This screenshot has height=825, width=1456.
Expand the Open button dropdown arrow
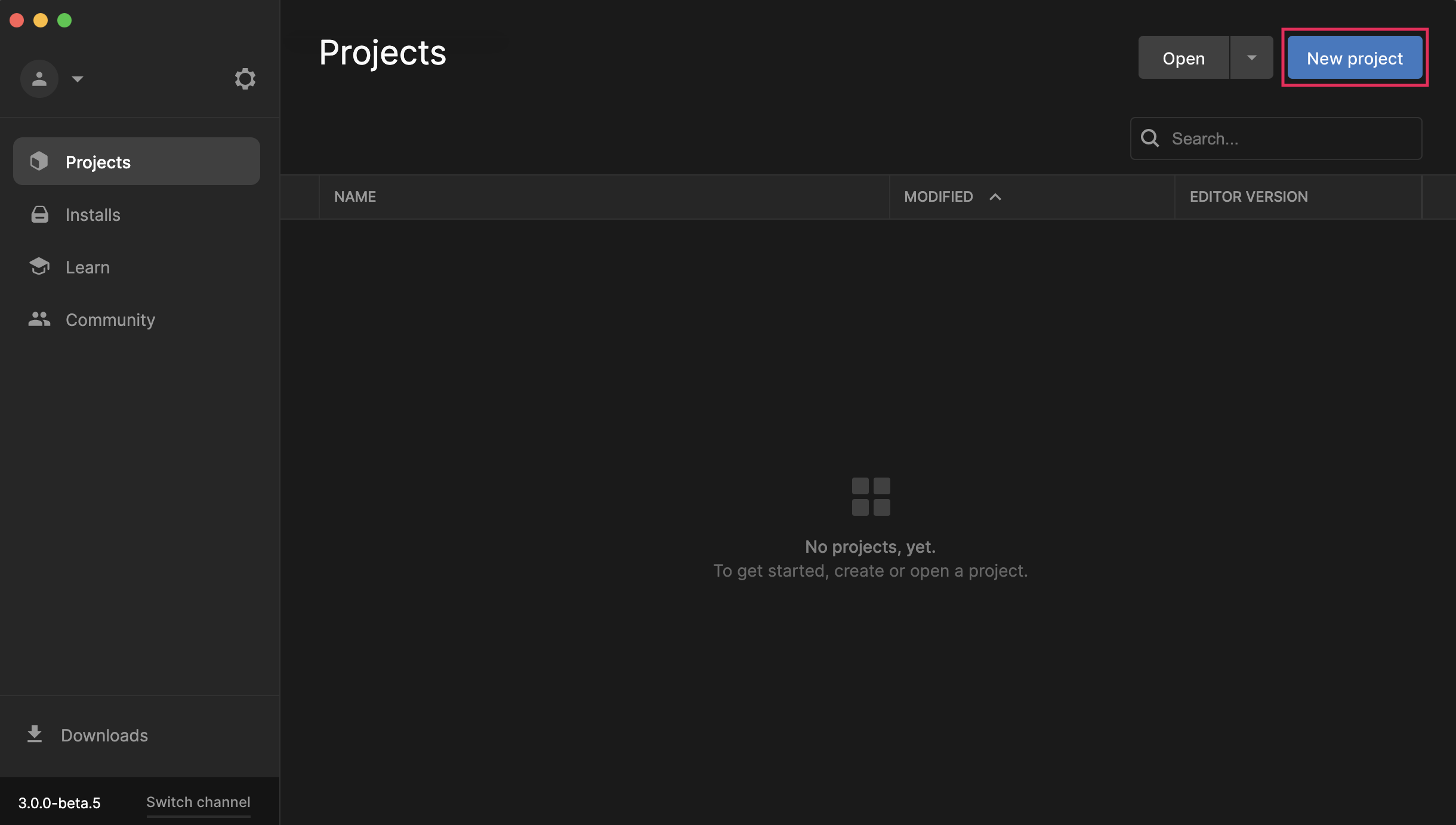pyautogui.click(x=1251, y=58)
